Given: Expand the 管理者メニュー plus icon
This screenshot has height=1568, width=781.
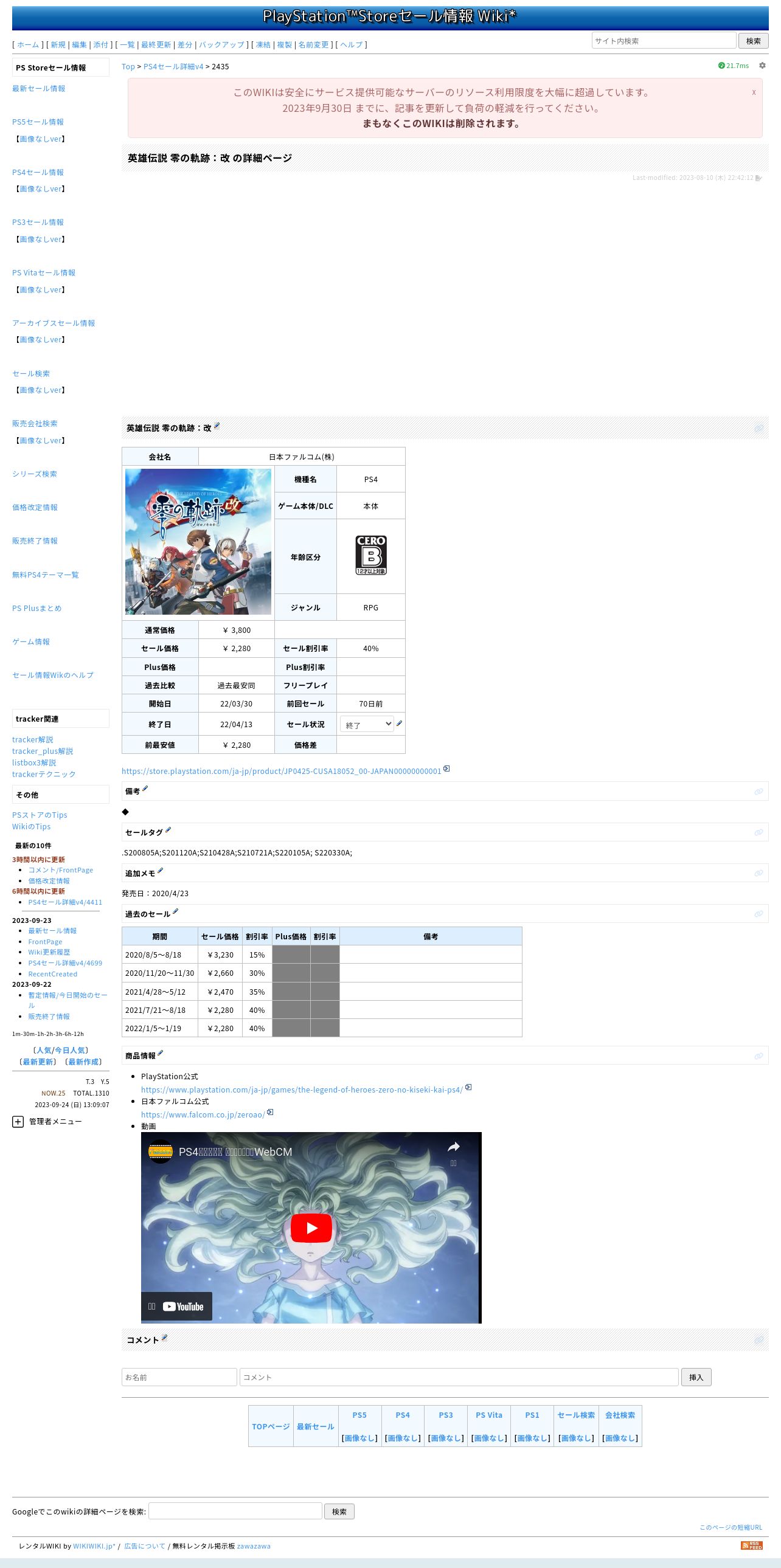Looking at the screenshot, I should pos(18,1122).
